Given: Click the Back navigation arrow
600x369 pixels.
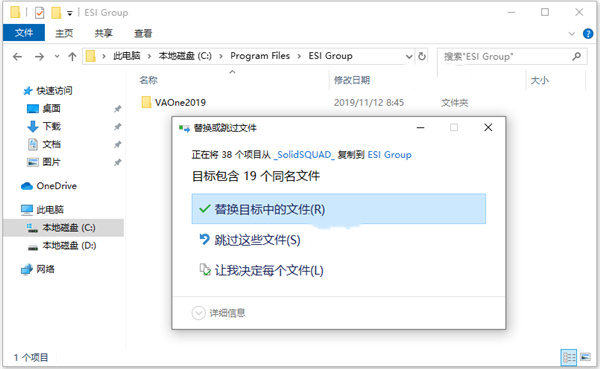Looking at the screenshot, I should click(17, 57).
